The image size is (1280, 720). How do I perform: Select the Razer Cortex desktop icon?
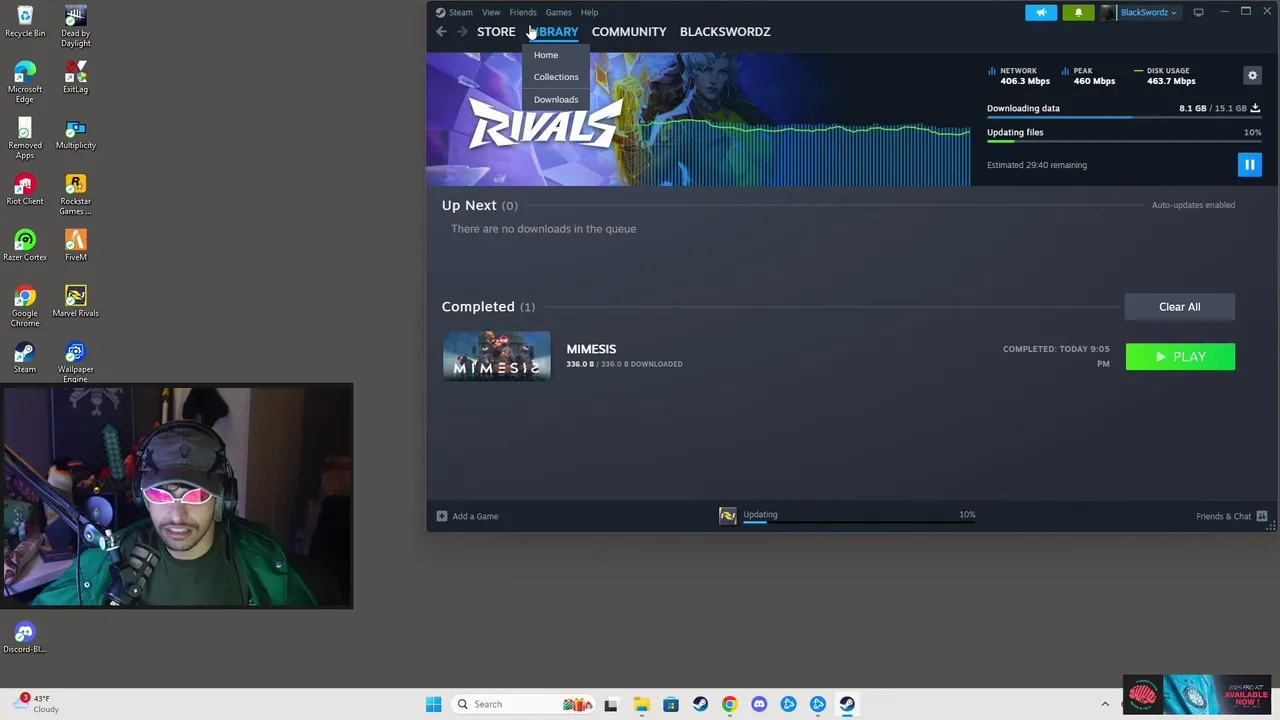pyautogui.click(x=25, y=246)
